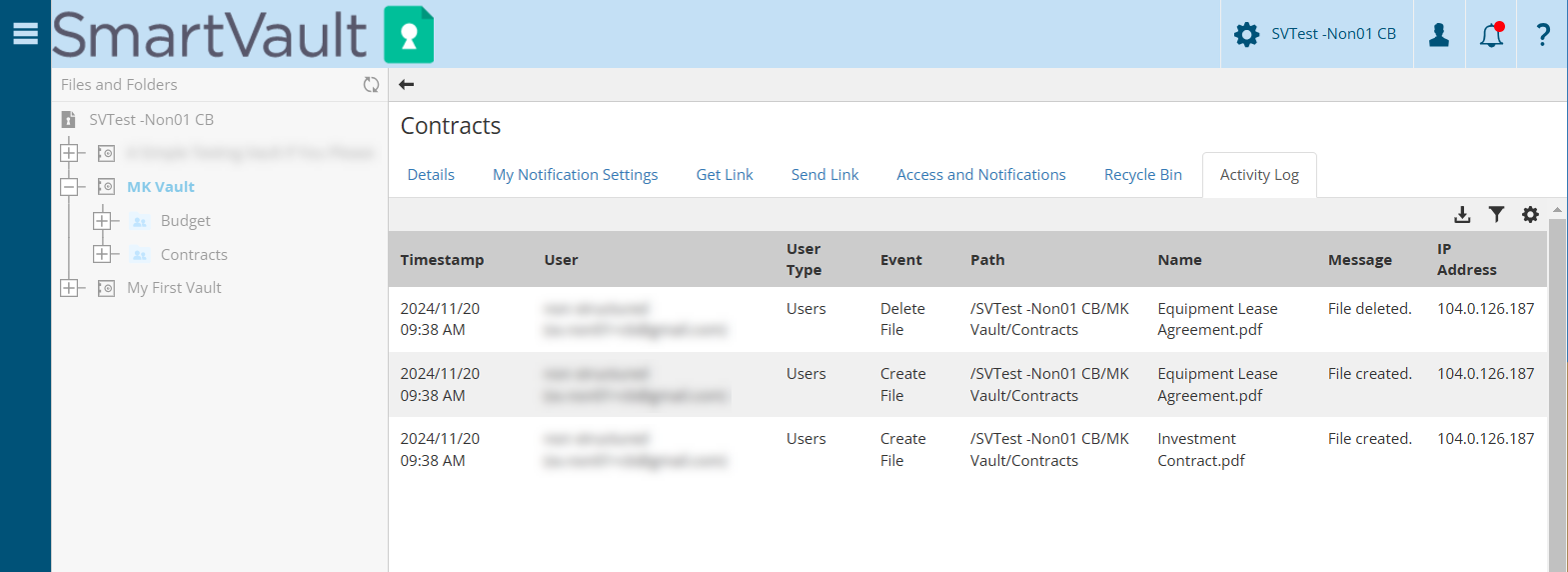The width and height of the screenshot is (1568, 572).
Task: Open the Get Link tab
Action: [x=725, y=175]
